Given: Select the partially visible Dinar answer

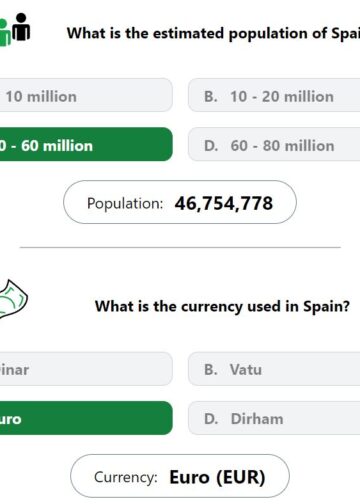Looking at the screenshot, I should tap(86, 369).
